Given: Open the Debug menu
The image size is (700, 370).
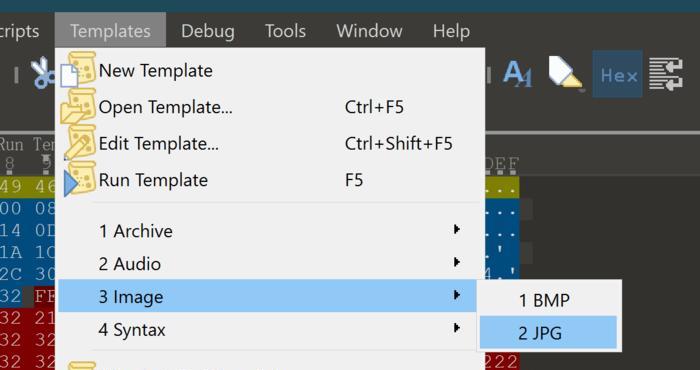Looking at the screenshot, I should coord(208,31).
